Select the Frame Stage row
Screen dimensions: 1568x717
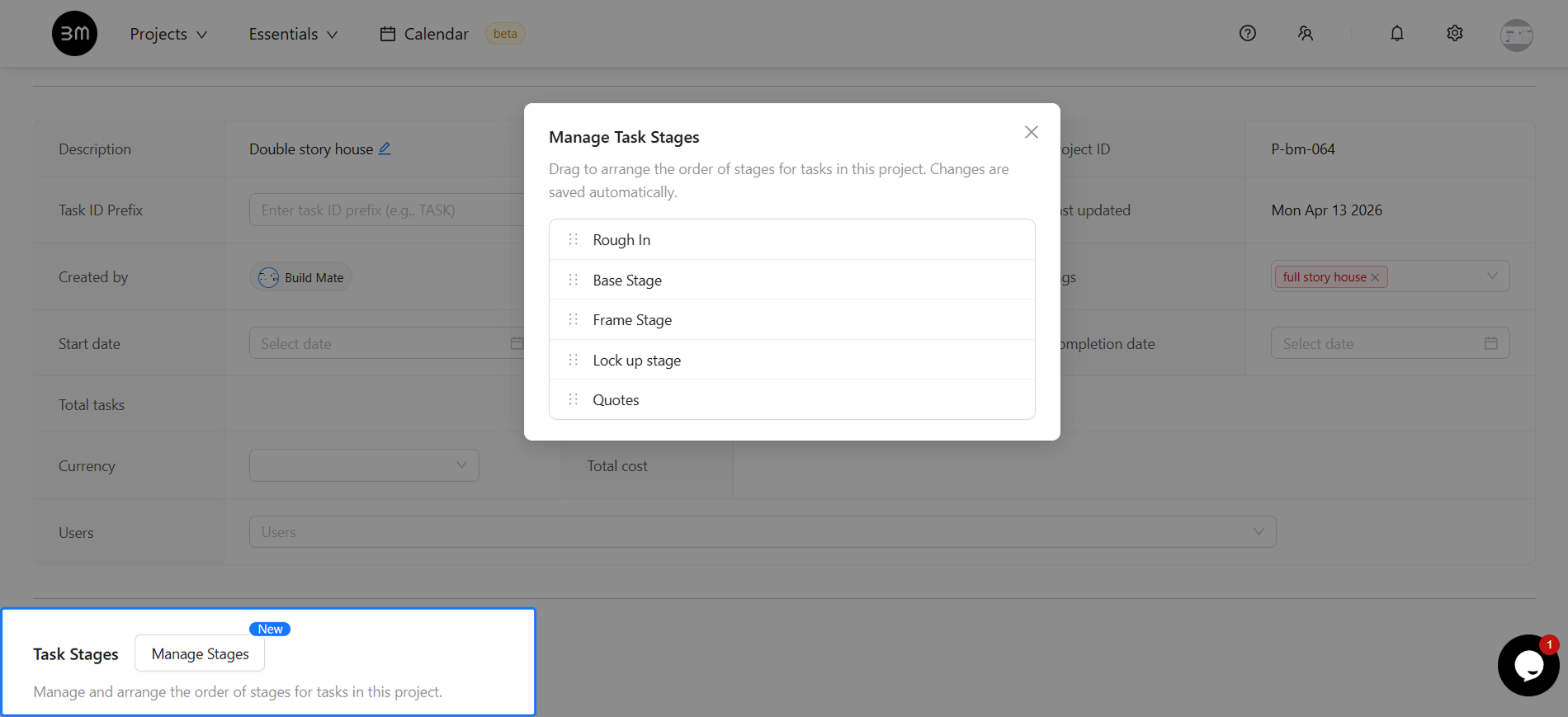point(792,319)
